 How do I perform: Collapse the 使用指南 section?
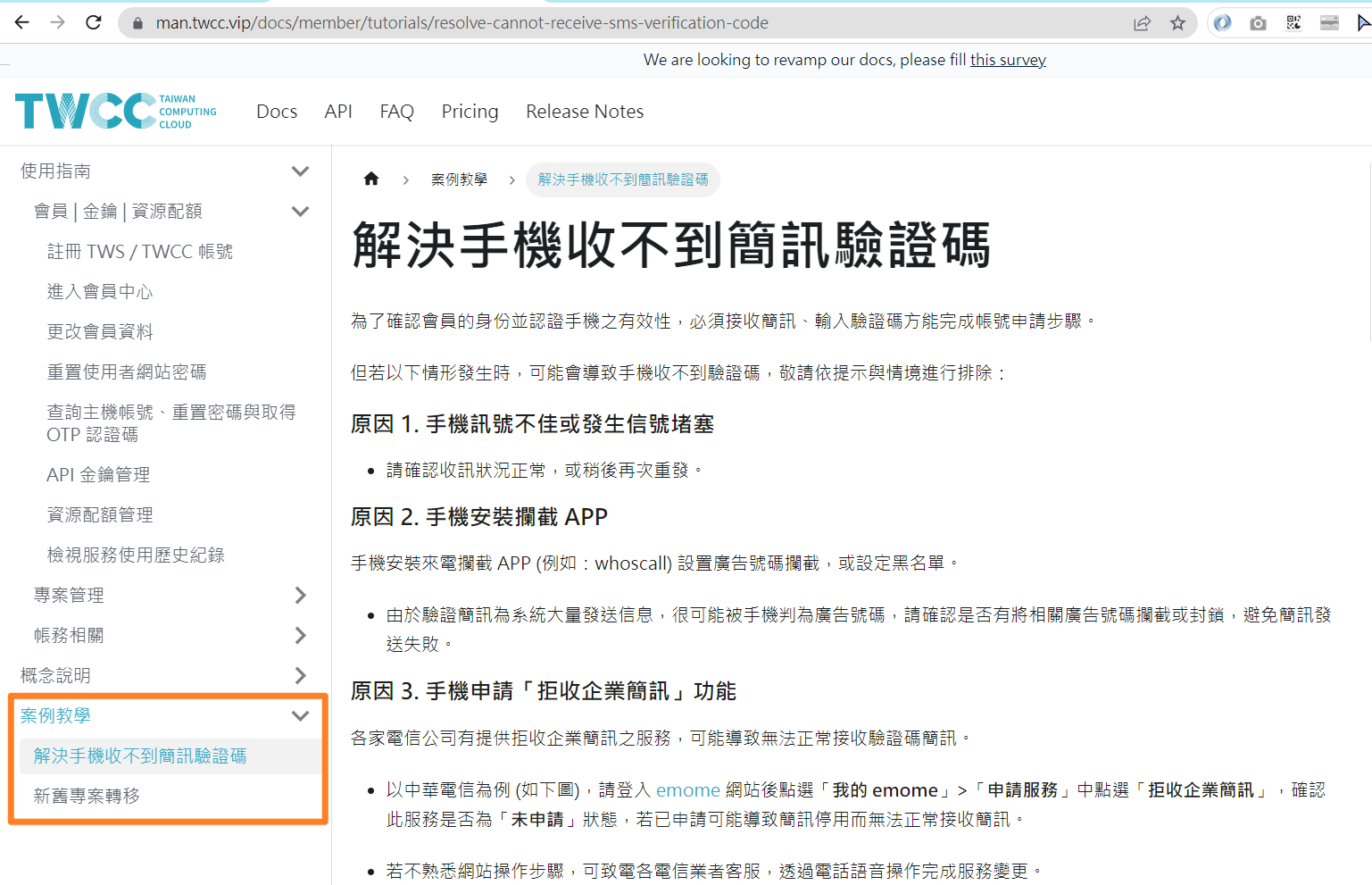pyautogui.click(x=301, y=170)
